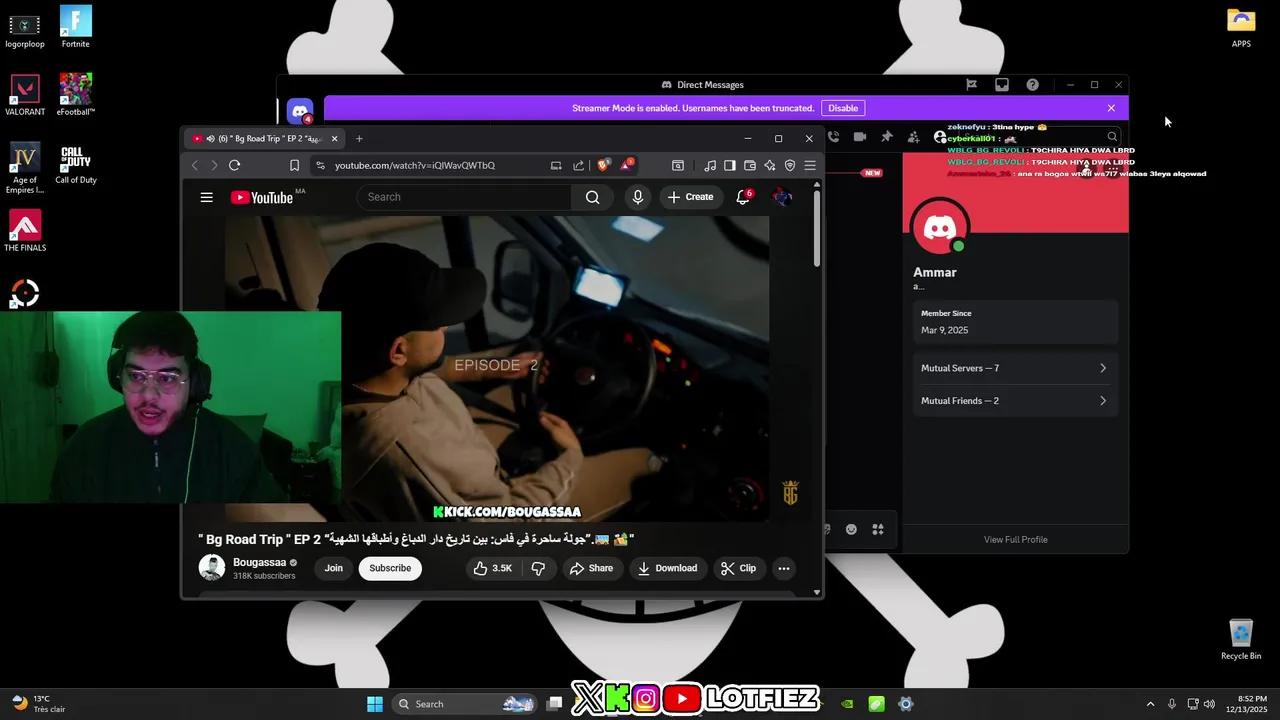Image resolution: width=1280 pixels, height=720 pixels.
Task: Subscribe to Bougassaa channel
Action: (x=390, y=568)
